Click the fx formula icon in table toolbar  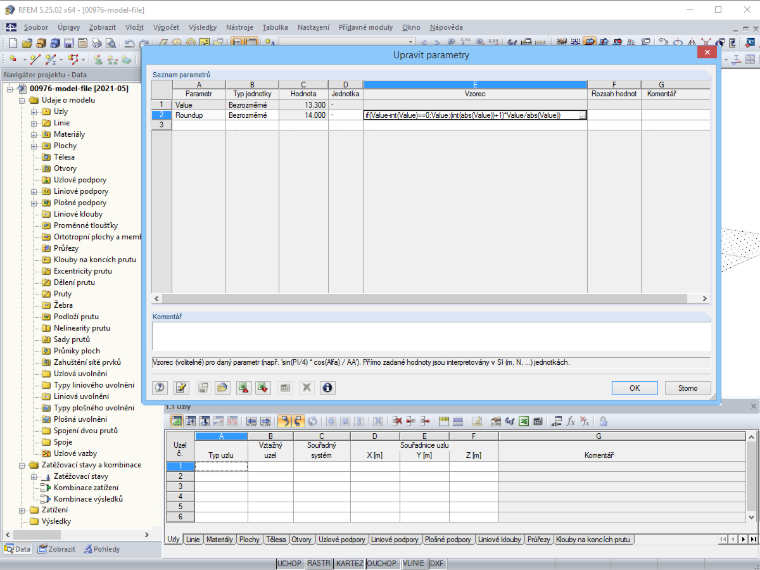tap(571, 421)
